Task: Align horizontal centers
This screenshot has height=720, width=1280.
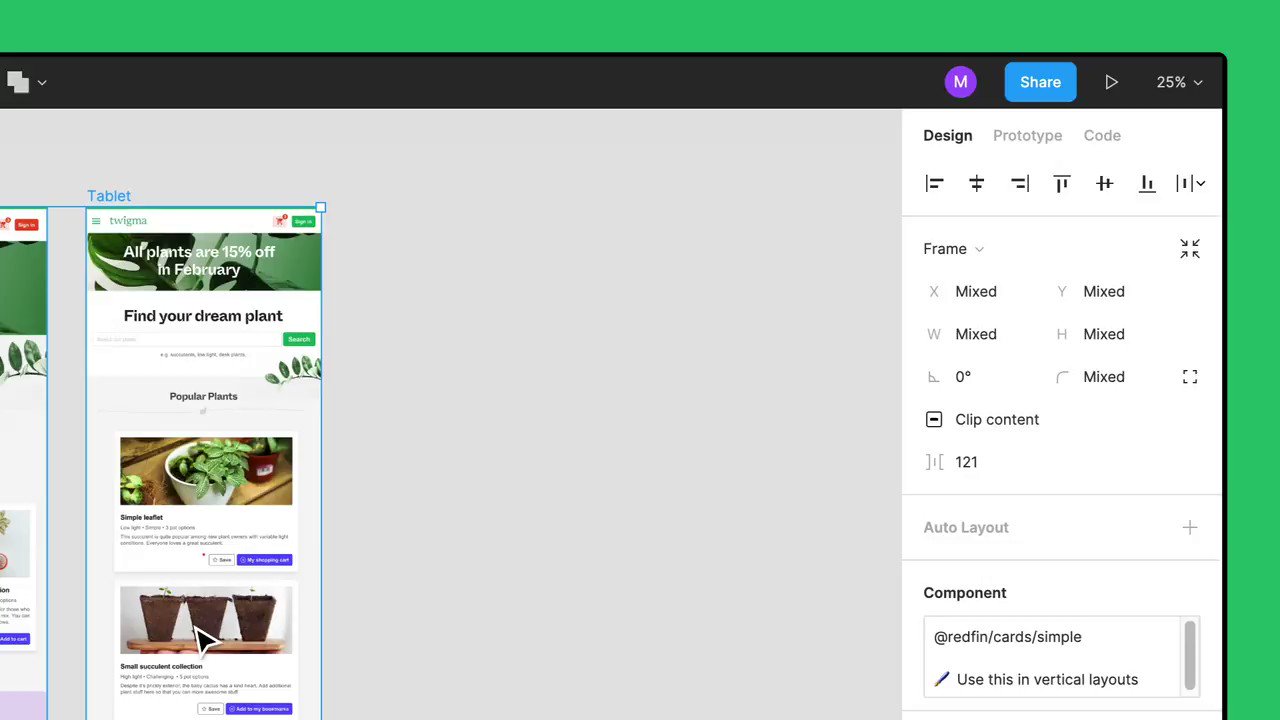Action: coord(977,183)
